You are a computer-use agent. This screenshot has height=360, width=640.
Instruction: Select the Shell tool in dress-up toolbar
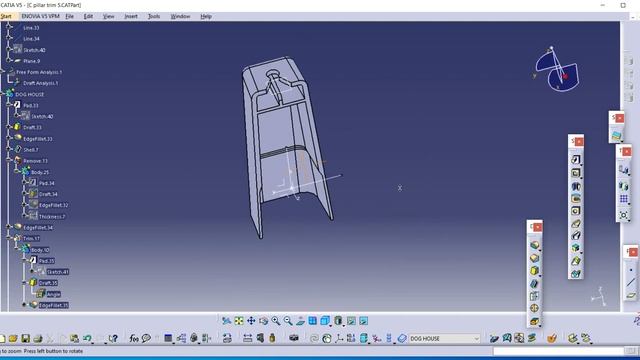[534, 283]
